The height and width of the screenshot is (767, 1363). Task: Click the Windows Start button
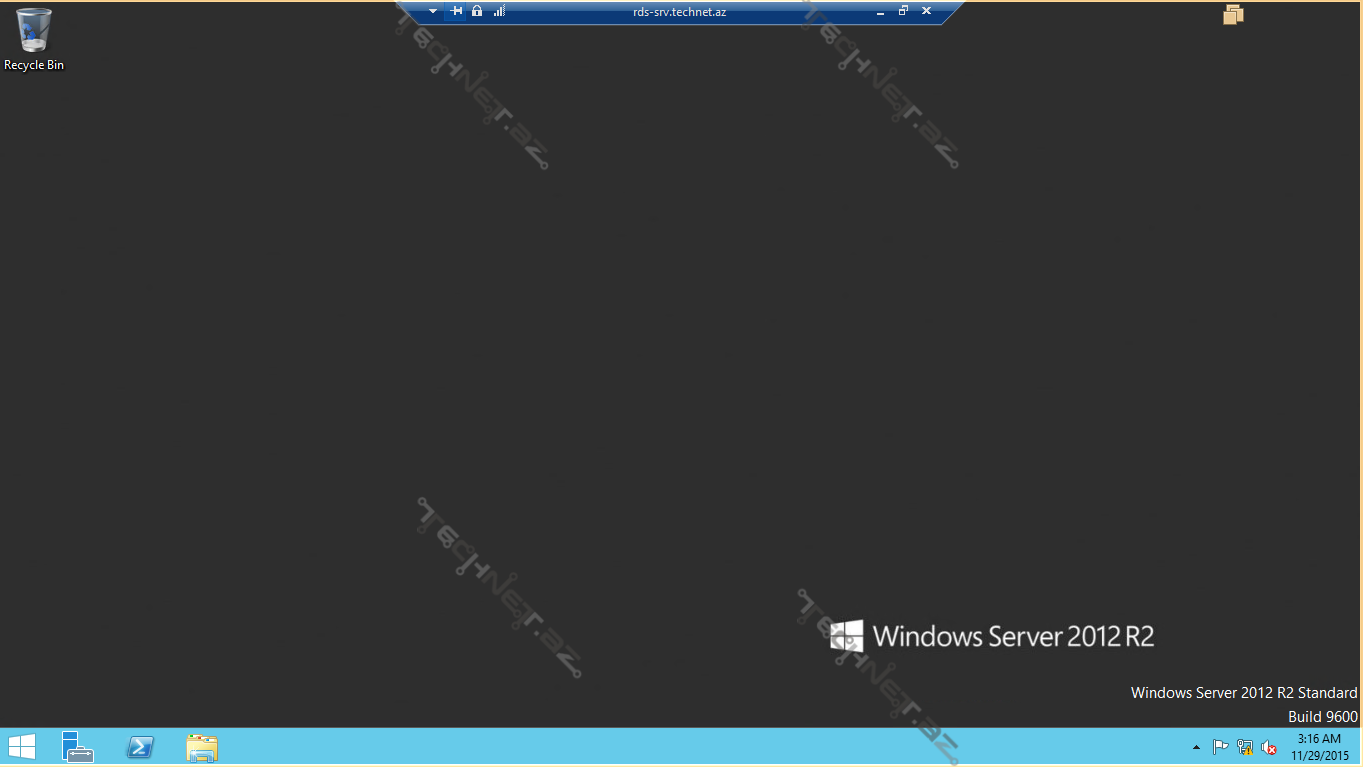(x=22, y=747)
